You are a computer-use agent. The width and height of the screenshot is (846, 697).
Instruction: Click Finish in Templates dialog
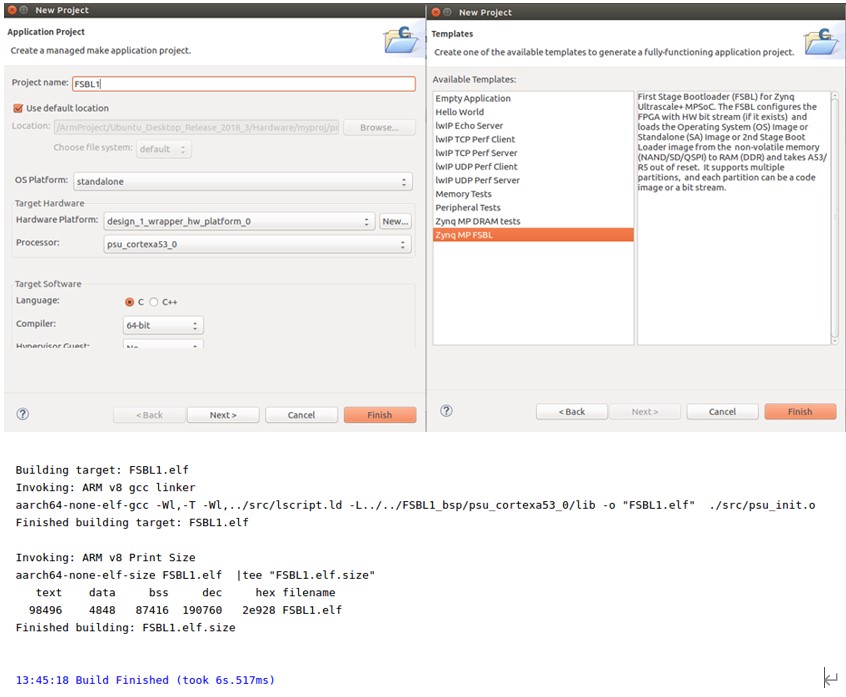[800, 412]
